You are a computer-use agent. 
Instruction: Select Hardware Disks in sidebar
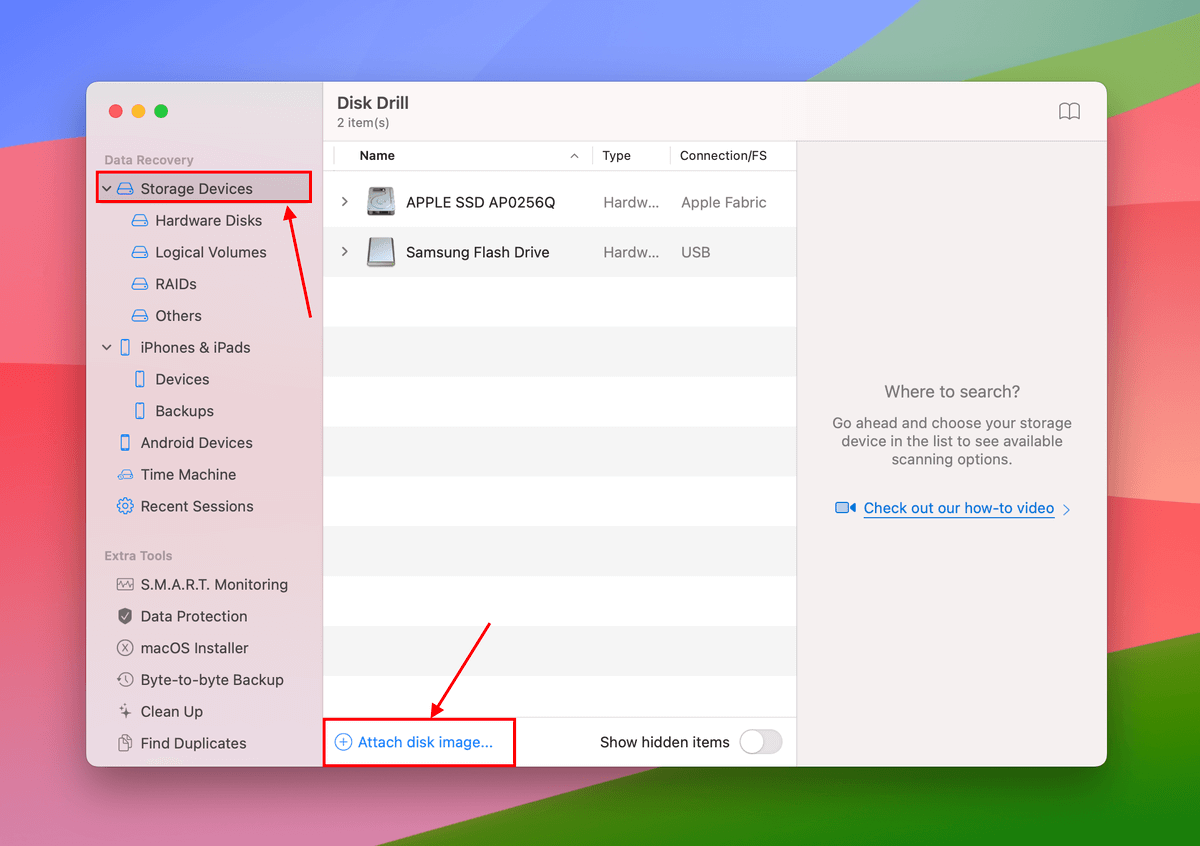208,220
